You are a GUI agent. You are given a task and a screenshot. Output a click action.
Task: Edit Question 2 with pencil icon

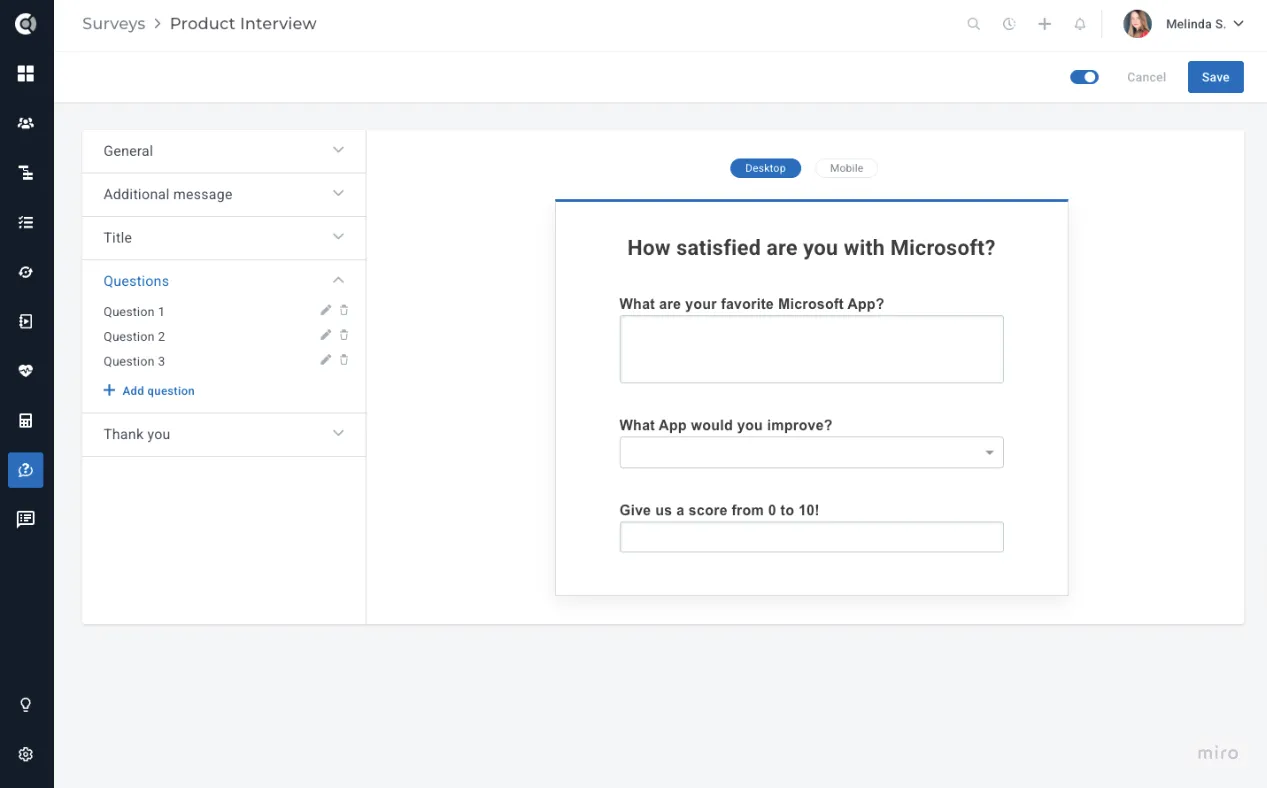click(x=325, y=335)
